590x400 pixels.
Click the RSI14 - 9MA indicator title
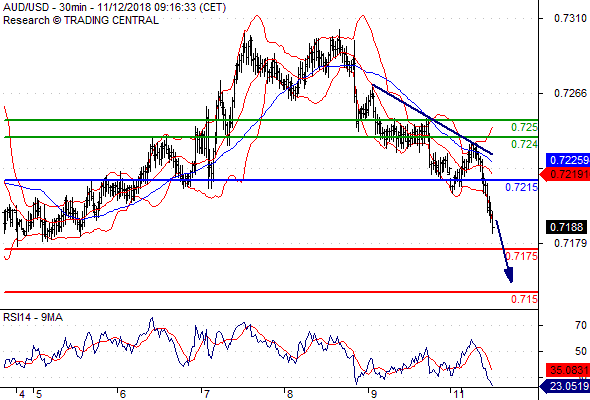(33, 318)
